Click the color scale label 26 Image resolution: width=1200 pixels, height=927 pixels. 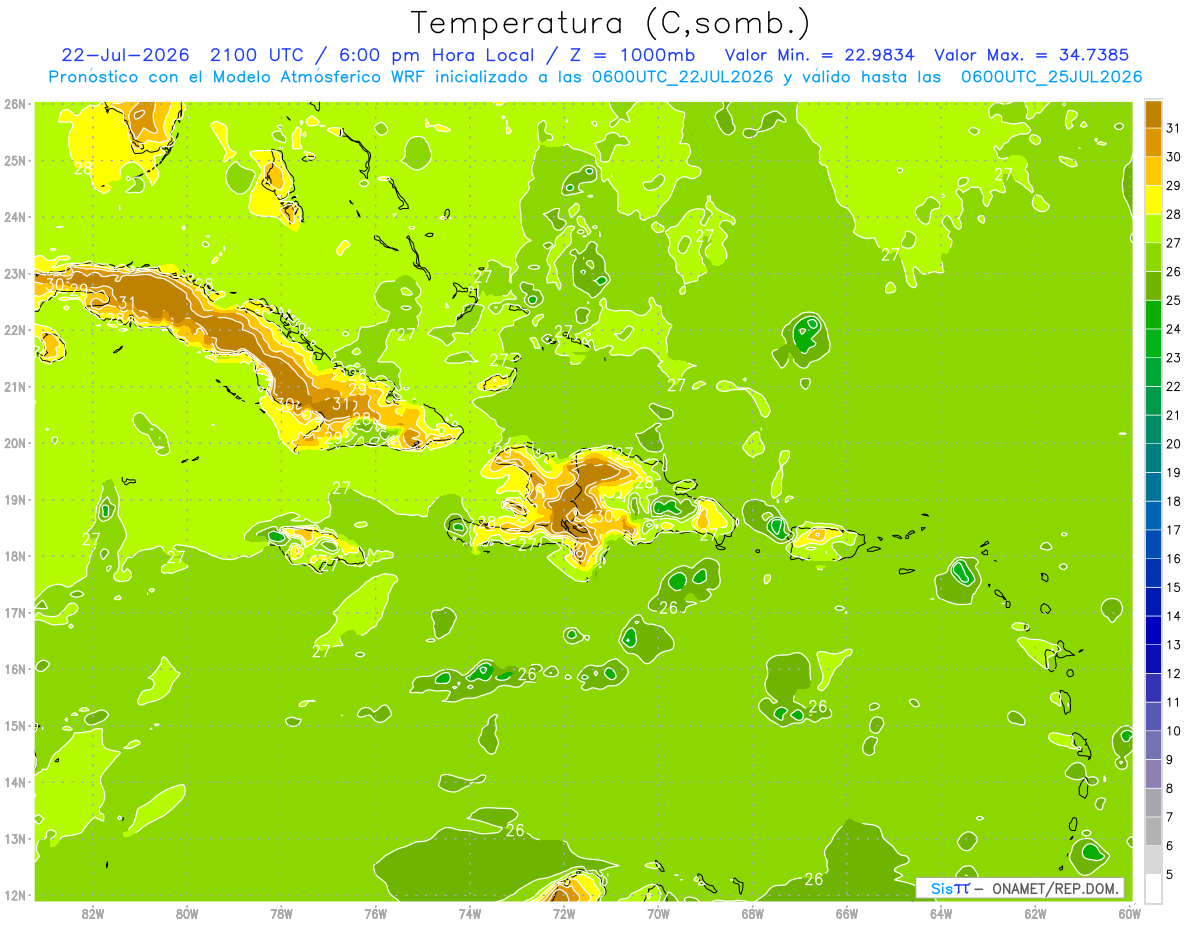1174,272
